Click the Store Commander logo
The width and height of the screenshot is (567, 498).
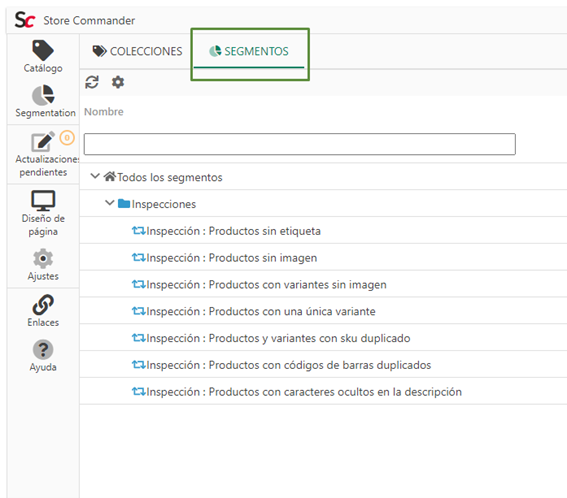click(25, 20)
